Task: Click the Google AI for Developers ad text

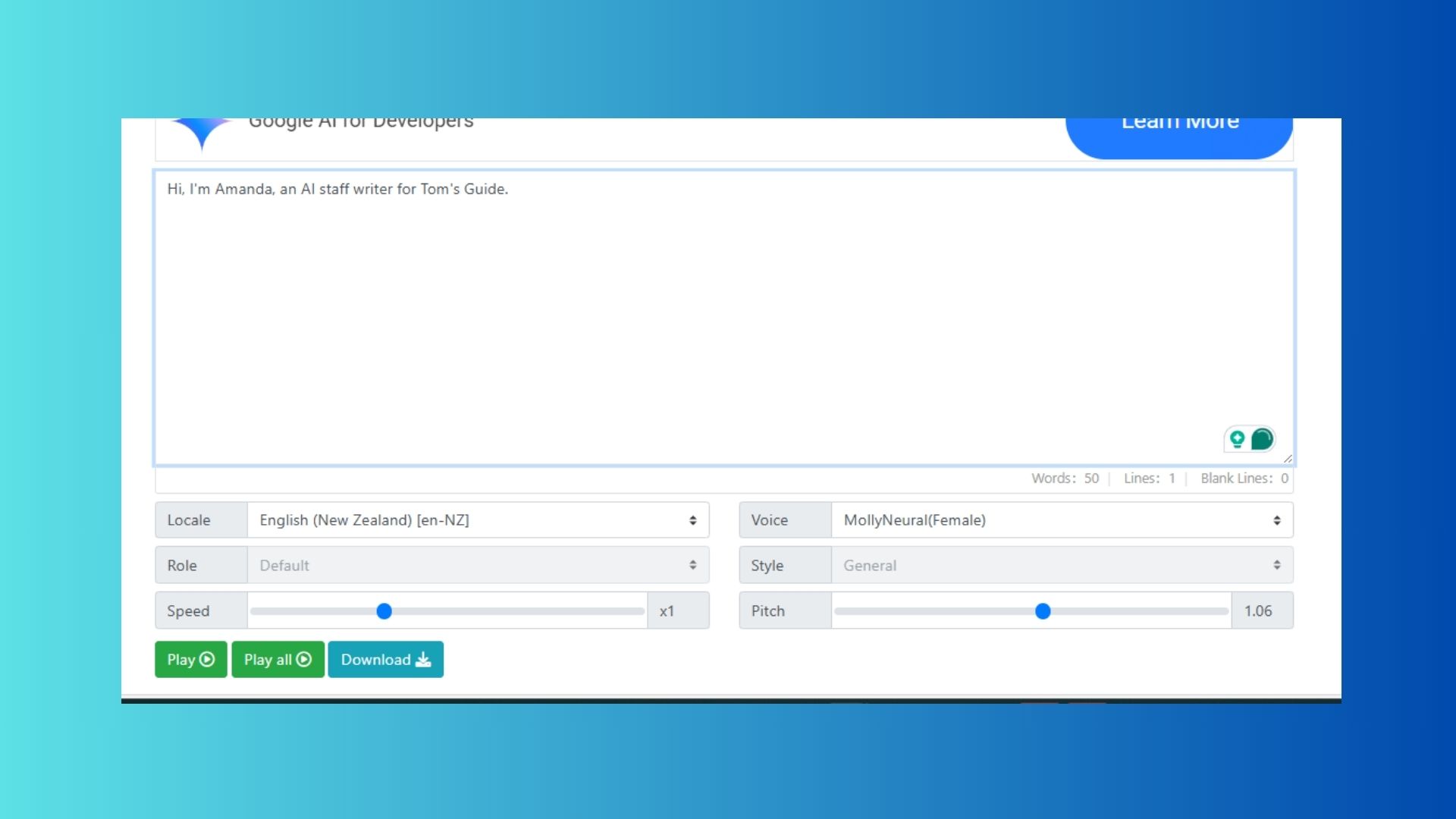Action: coord(361,123)
